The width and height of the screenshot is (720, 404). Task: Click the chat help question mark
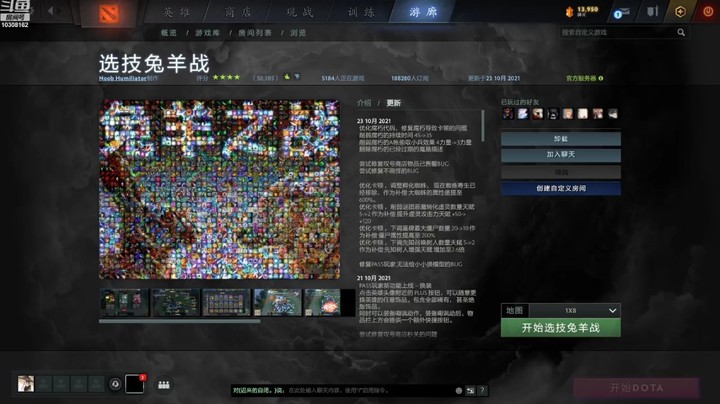click(482, 391)
